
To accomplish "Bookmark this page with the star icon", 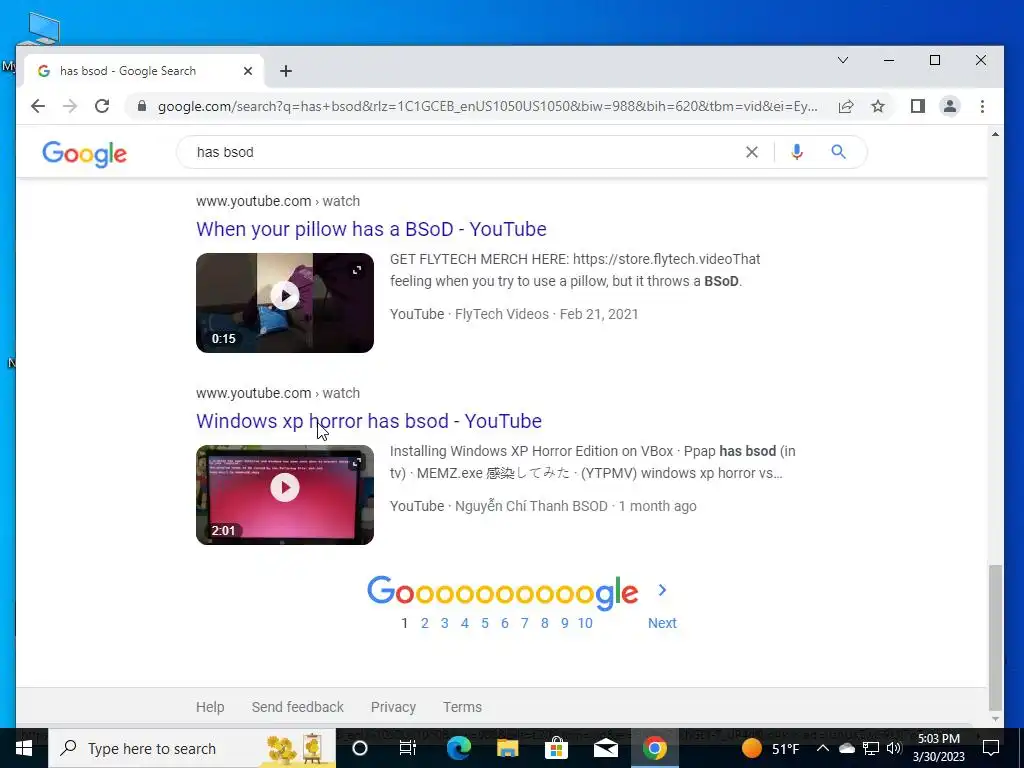I will 878,106.
